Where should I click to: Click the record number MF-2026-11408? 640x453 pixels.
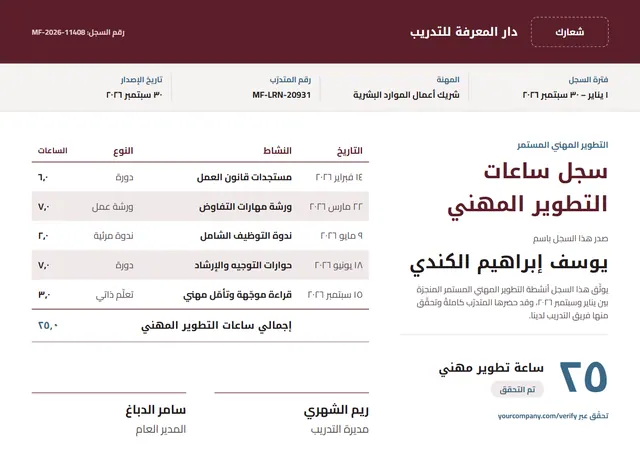(58, 32)
